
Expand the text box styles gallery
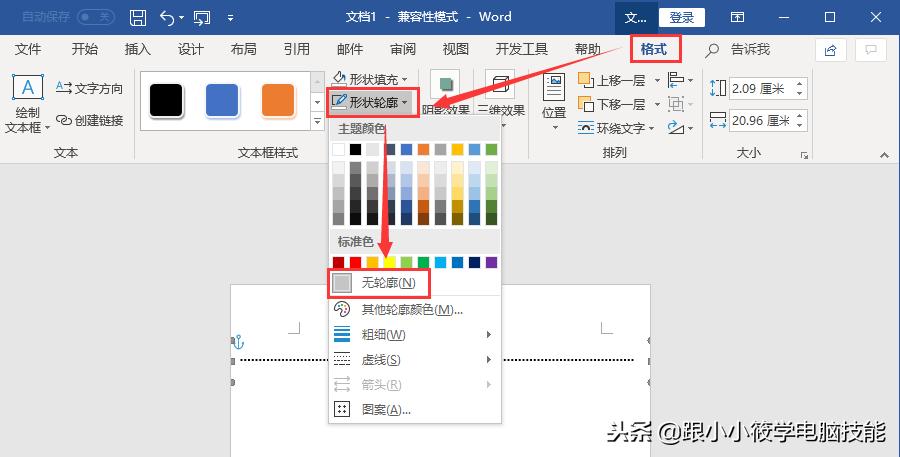tap(317, 121)
